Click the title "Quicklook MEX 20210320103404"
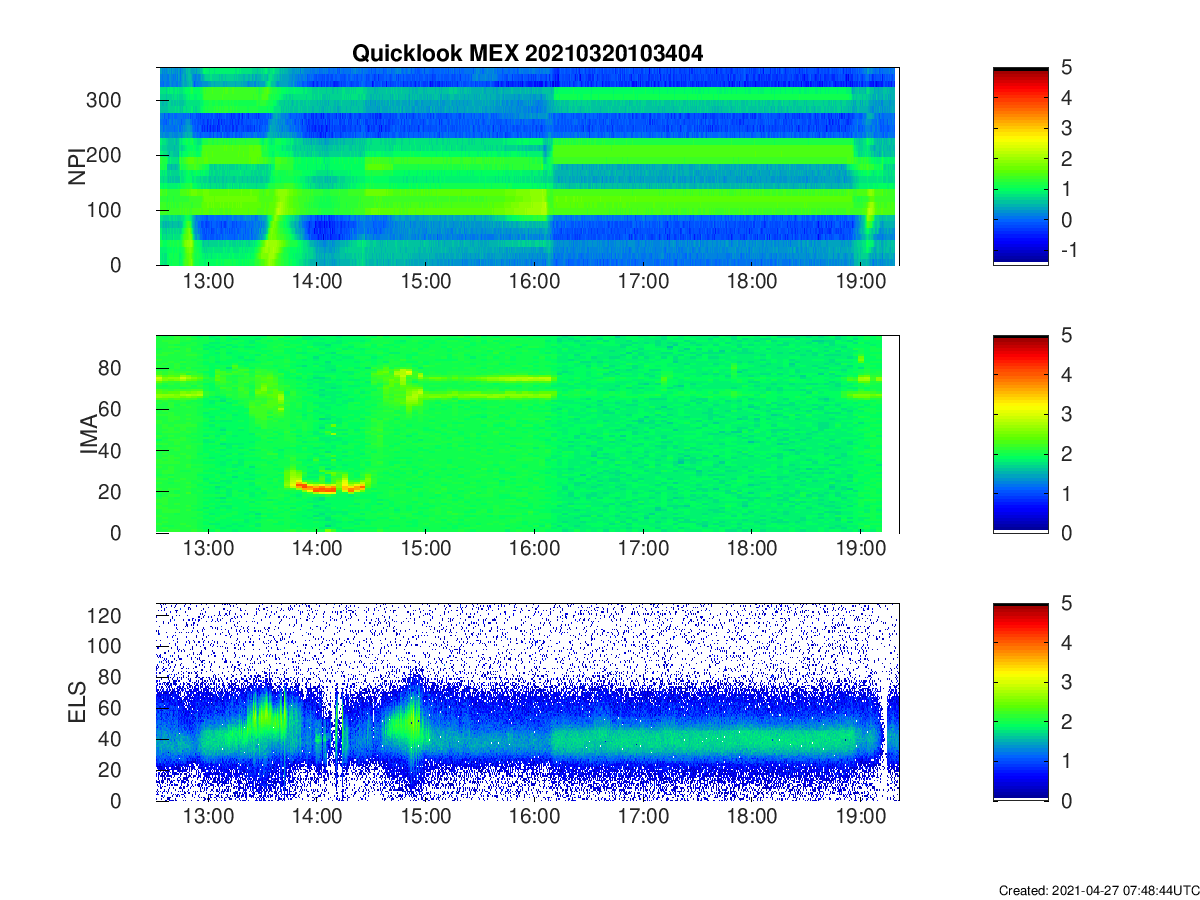This screenshot has width=1200, height=900. (x=527, y=54)
